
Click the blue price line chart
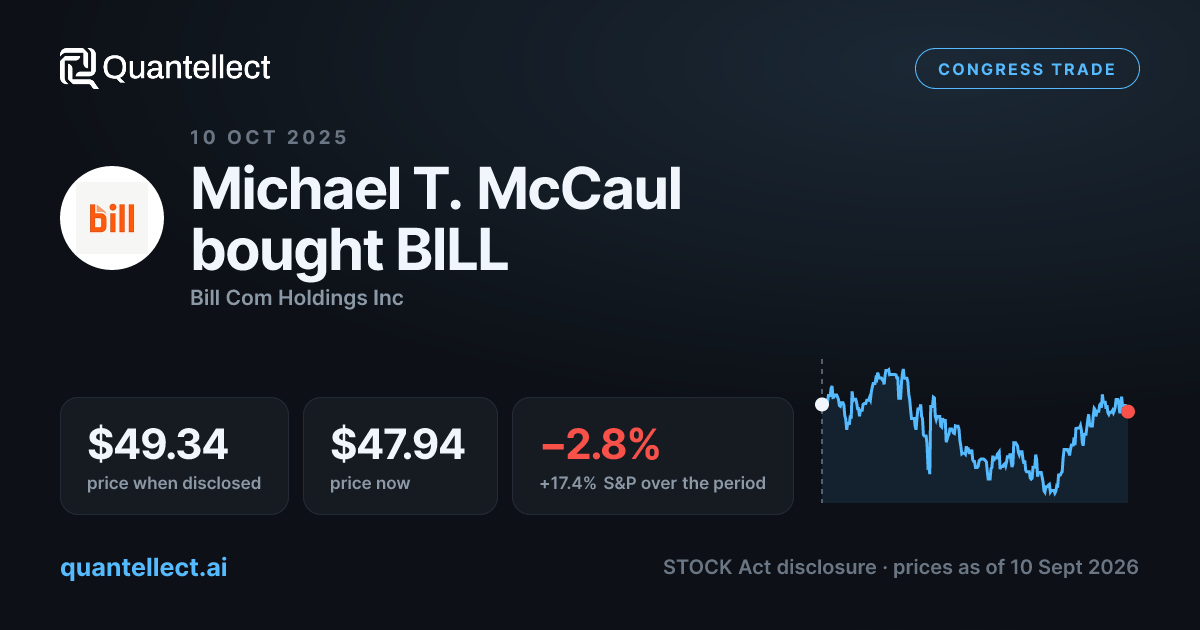pyautogui.click(x=975, y=431)
